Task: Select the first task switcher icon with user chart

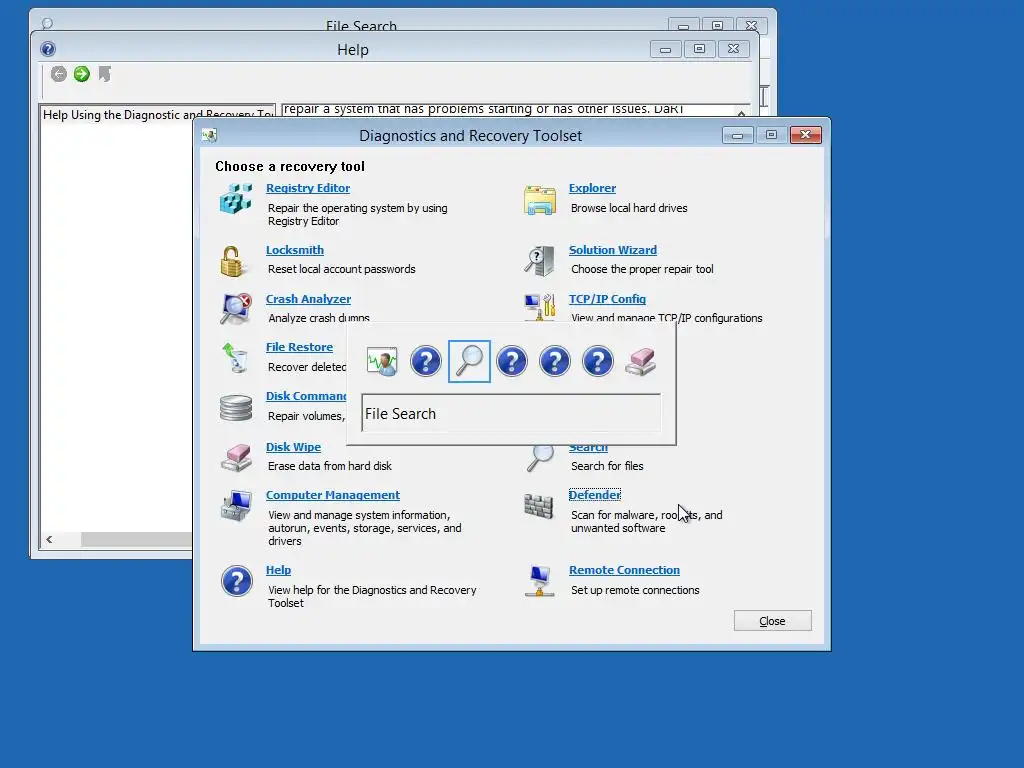Action: [382, 361]
